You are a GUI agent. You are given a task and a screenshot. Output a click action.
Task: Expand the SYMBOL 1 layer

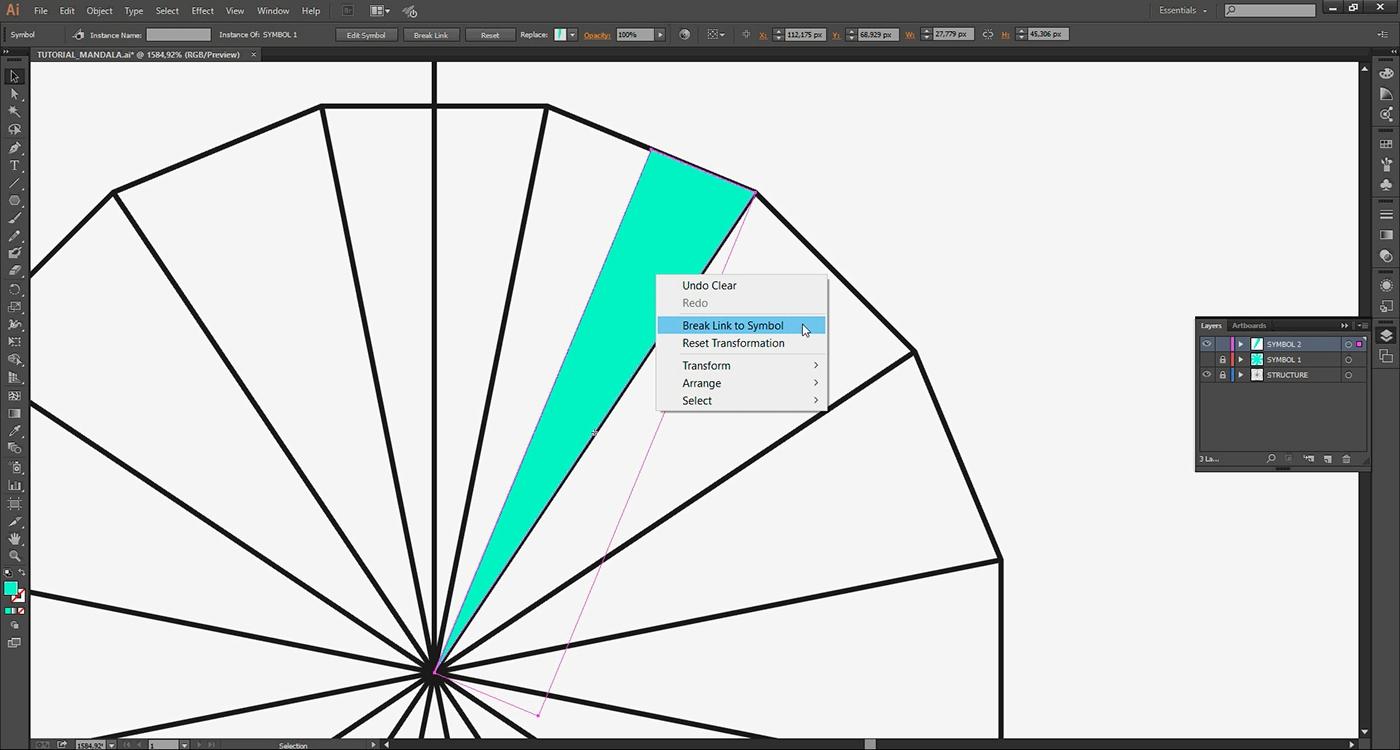(x=1241, y=360)
